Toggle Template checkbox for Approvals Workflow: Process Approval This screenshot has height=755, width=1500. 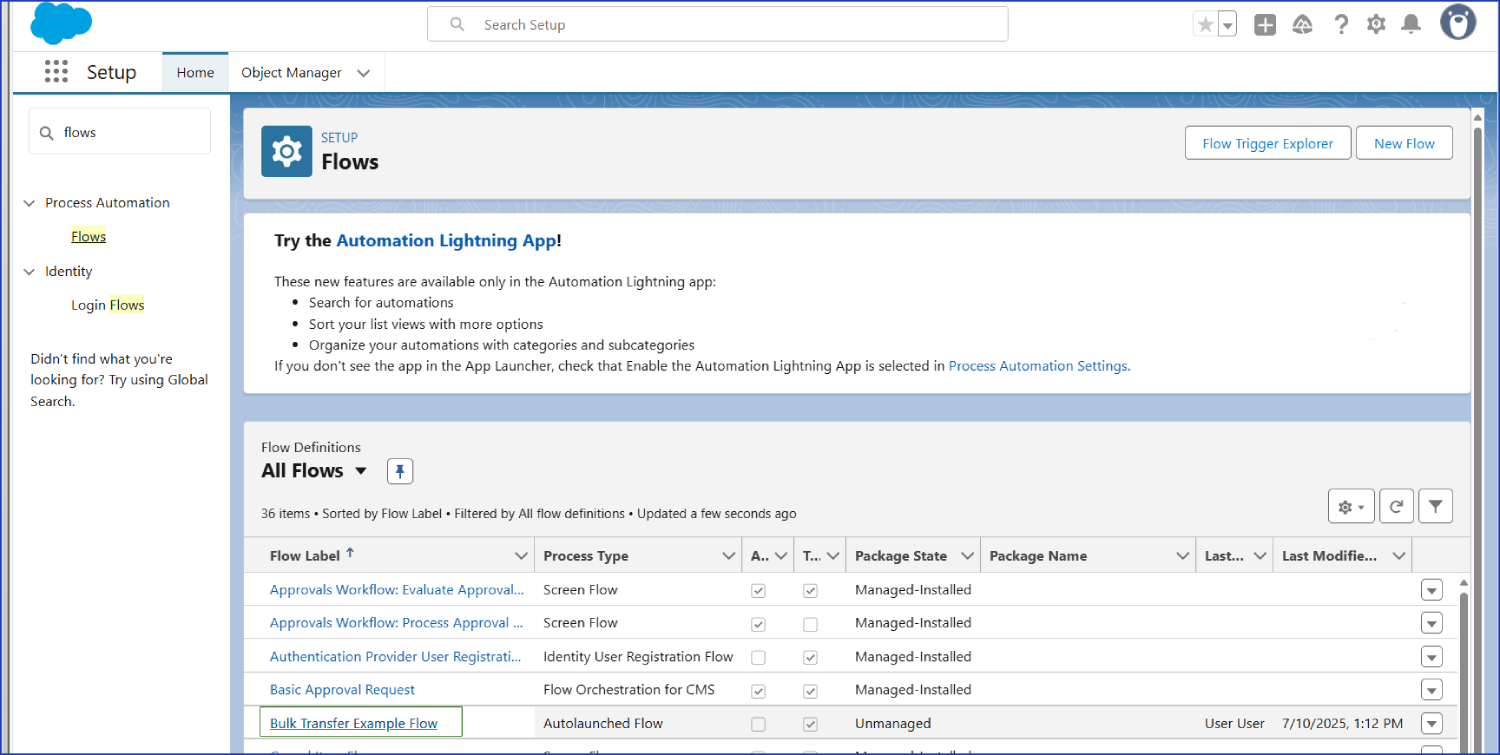tap(810, 624)
